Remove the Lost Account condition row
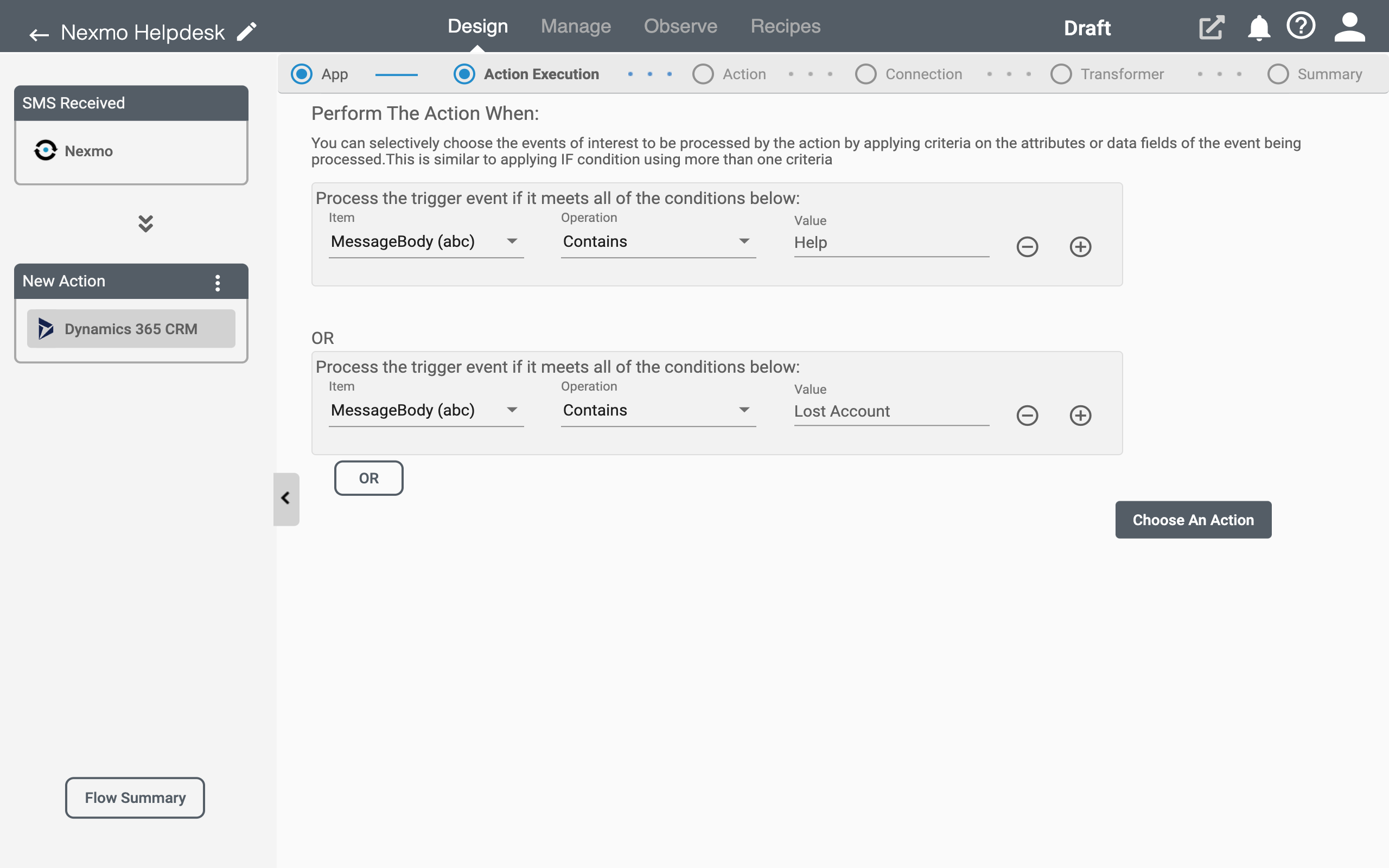Image resolution: width=1389 pixels, height=868 pixels. point(1028,416)
